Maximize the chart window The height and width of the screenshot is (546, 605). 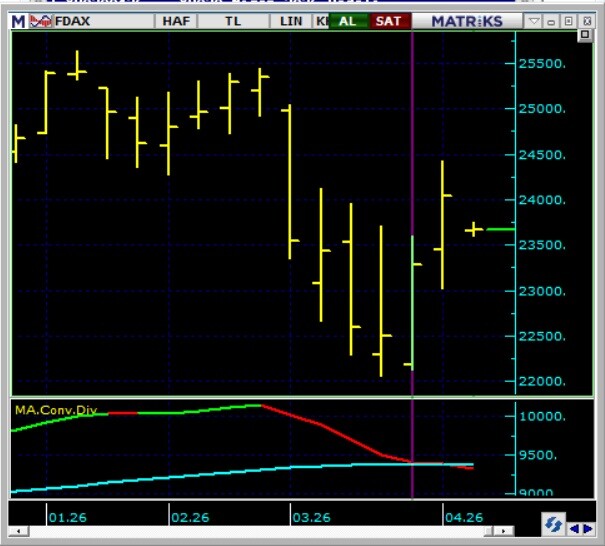tap(568, 20)
